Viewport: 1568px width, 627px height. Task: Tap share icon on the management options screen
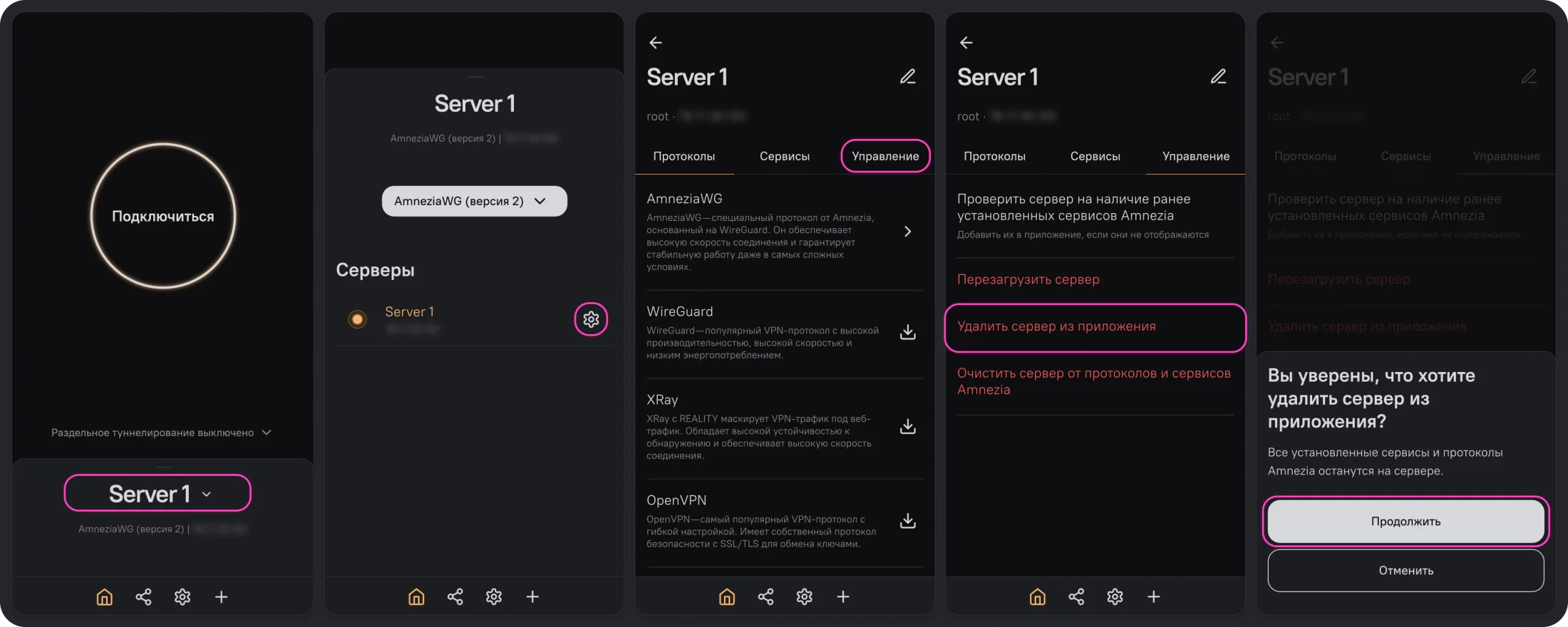click(1076, 597)
